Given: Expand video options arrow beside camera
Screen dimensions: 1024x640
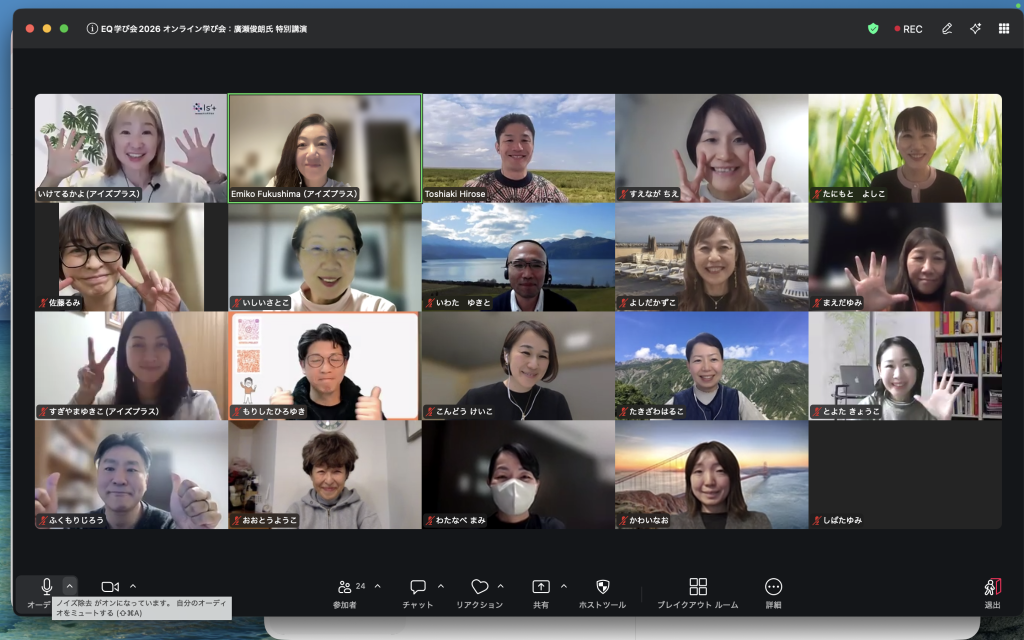Looking at the screenshot, I should point(133,586).
